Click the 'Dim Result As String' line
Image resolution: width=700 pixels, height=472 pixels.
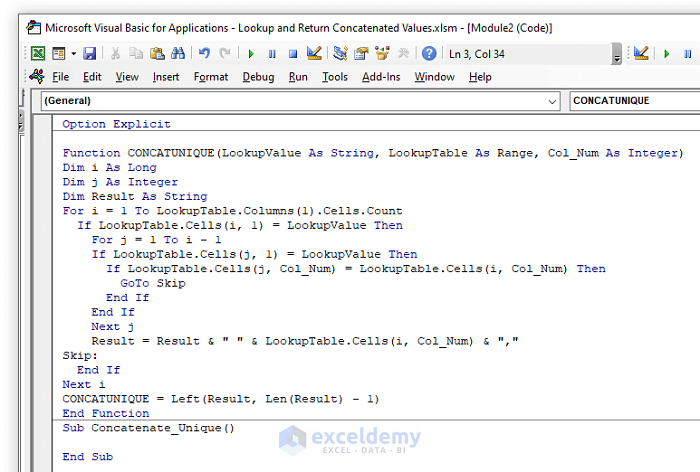point(135,196)
